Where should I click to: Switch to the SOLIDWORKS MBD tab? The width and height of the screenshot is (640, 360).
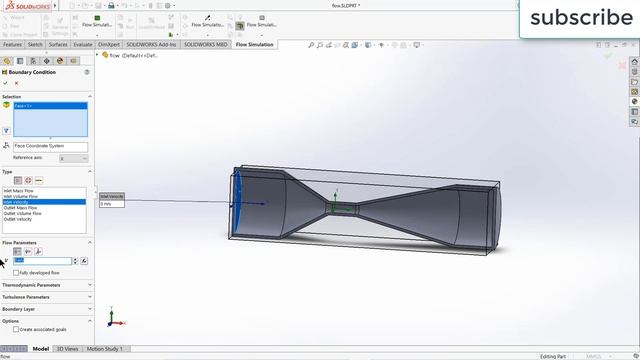click(x=206, y=44)
